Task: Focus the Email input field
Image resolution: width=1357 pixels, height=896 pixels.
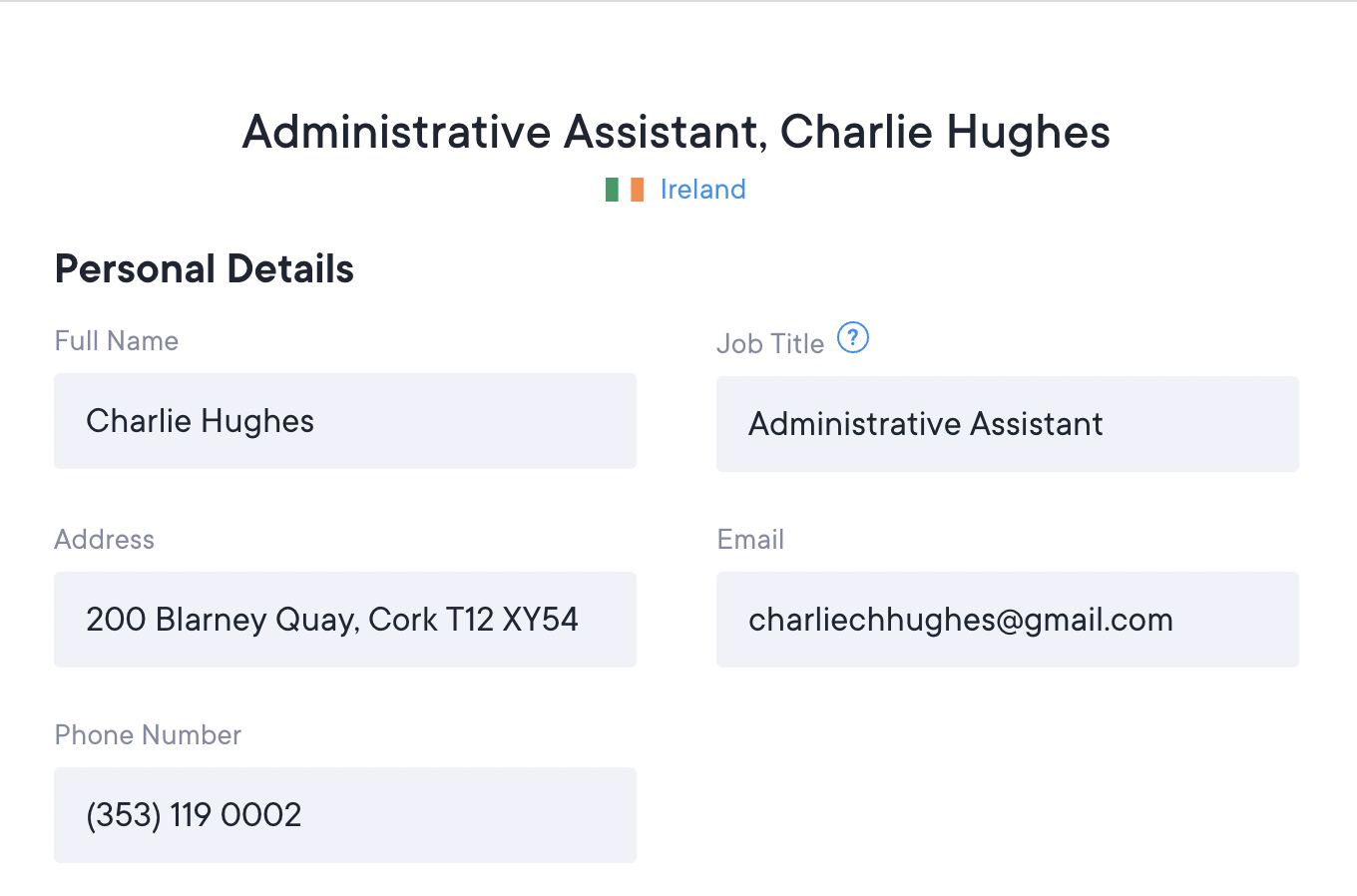Action: 1008,620
